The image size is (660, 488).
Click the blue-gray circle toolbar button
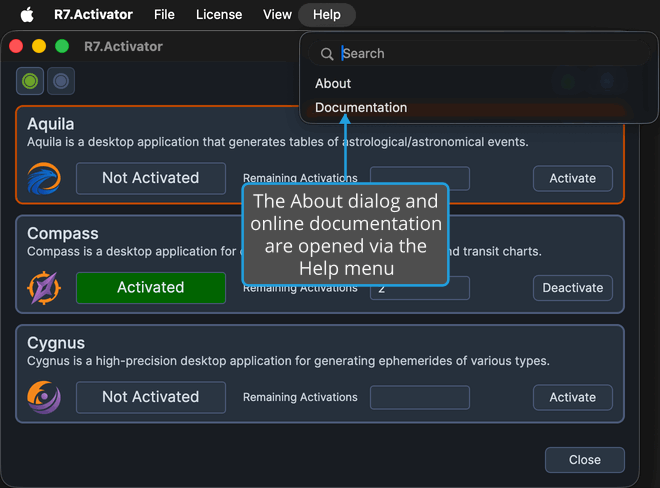(x=61, y=81)
